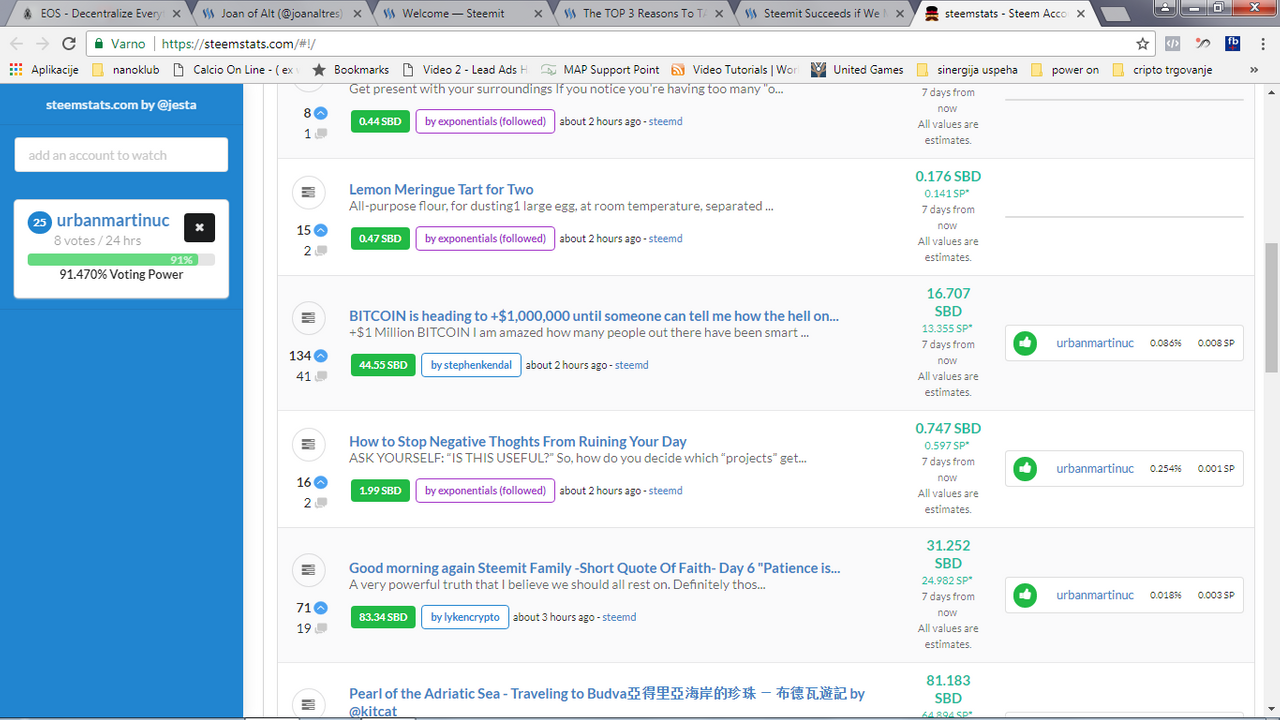Open the sinergija uspeha bookmark folder

(x=967, y=70)
